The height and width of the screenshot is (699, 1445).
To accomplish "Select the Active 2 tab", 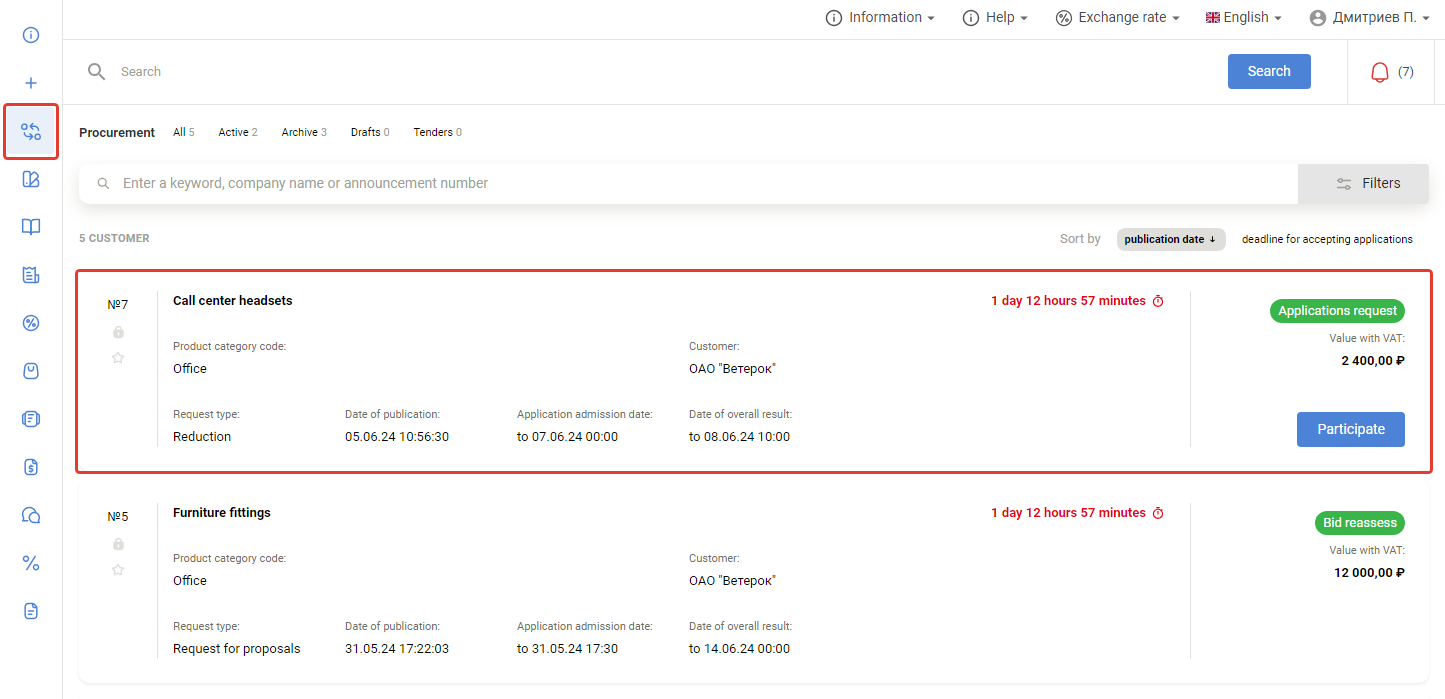I will coord(238,132).
